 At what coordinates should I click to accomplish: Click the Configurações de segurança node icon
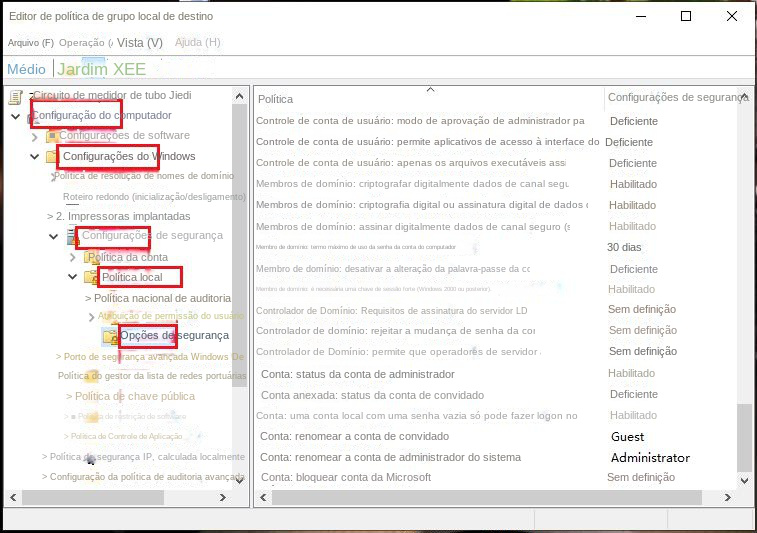tap(72, 236)
